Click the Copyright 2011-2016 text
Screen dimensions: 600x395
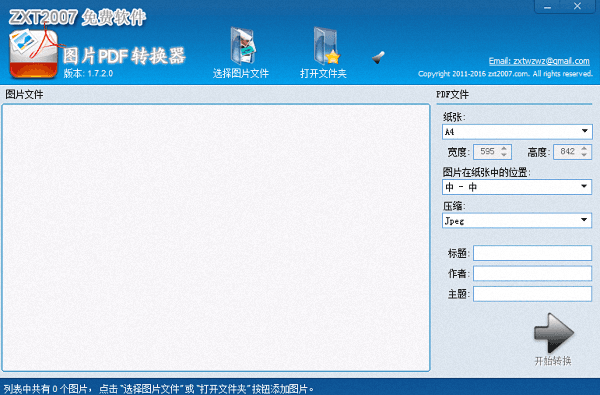click(x=505, y=73)
